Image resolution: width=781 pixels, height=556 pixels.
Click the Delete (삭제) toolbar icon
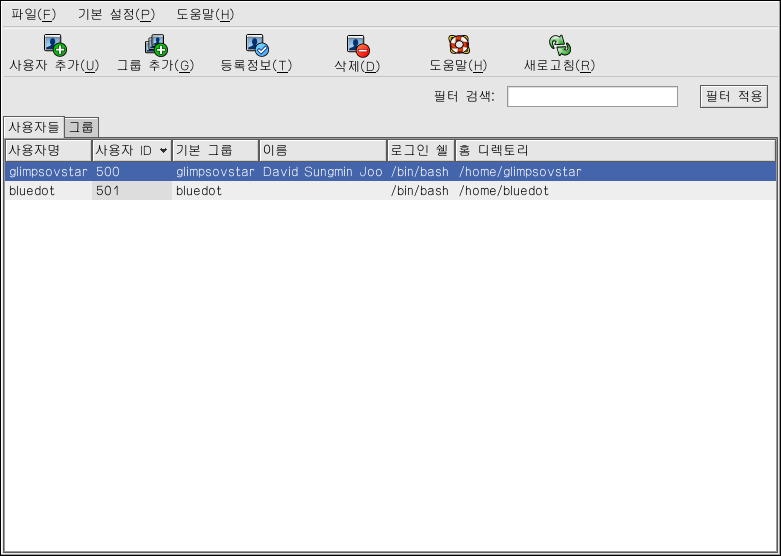click(357, 45)
